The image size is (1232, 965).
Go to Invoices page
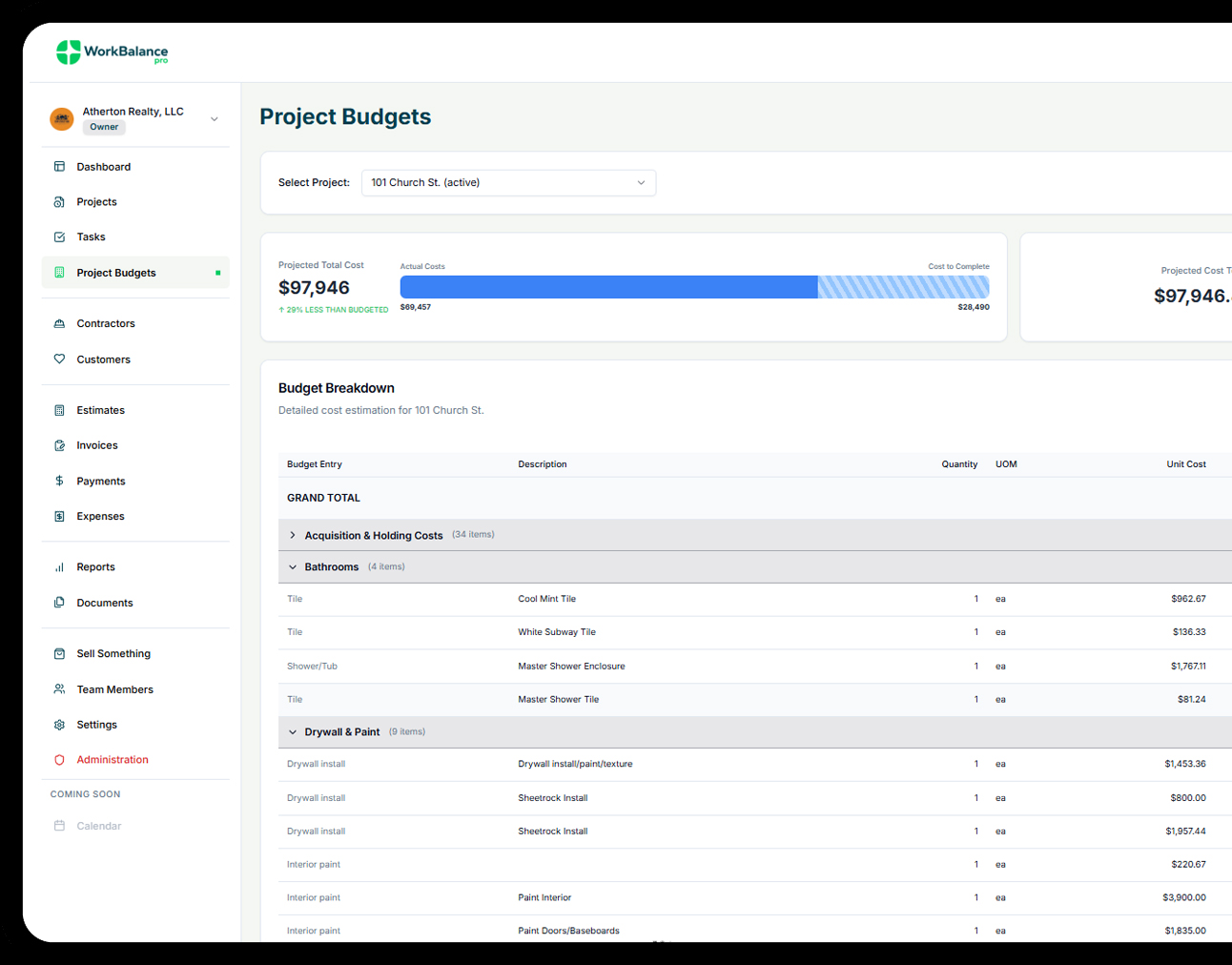point(97,445)
